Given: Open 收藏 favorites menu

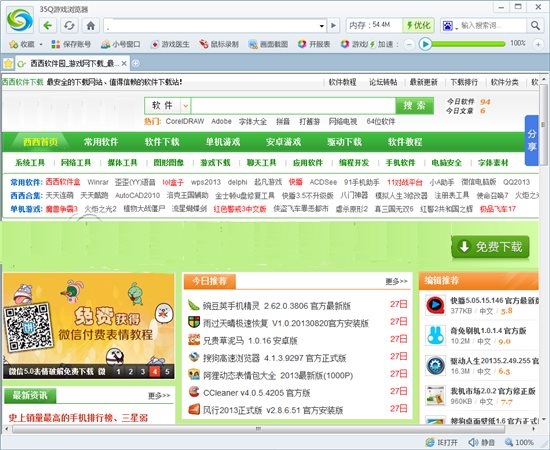Looking at the screenshot, I should coord(26,44).
